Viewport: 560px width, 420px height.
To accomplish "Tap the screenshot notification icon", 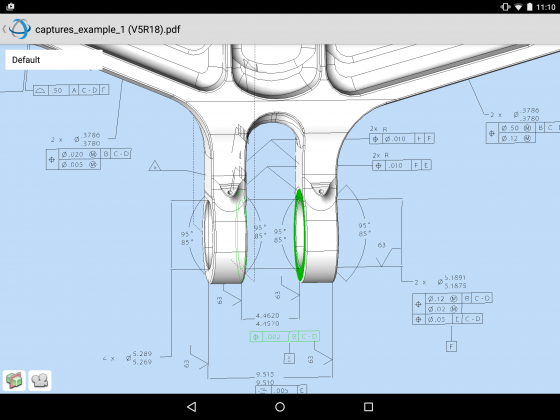I will click(10, 6).
